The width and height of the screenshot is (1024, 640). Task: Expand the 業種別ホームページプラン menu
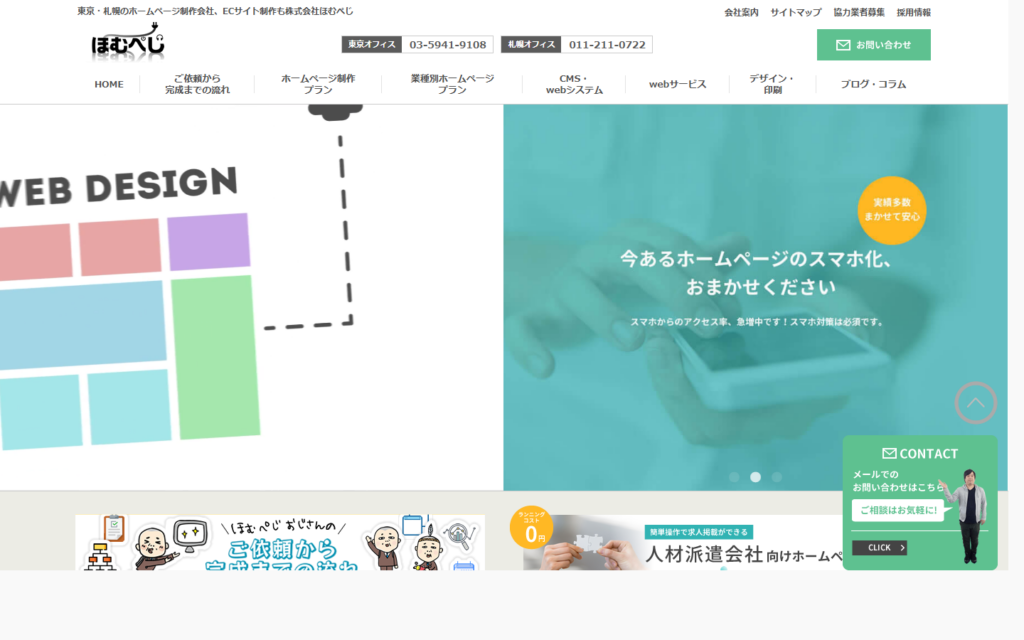click(x=452, y=84)
